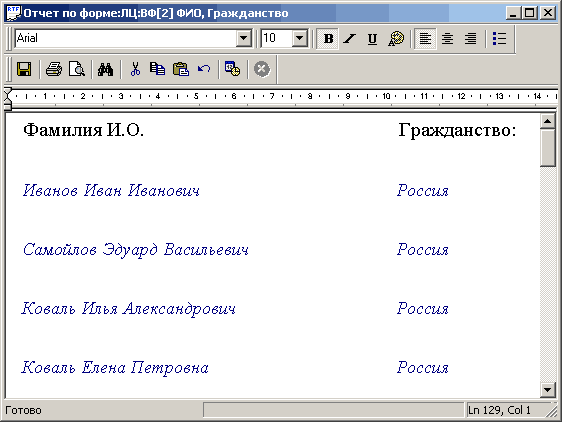The image size is (562, 422).
Task: Copy selection with the copy icon
Action: coord(157,69)
